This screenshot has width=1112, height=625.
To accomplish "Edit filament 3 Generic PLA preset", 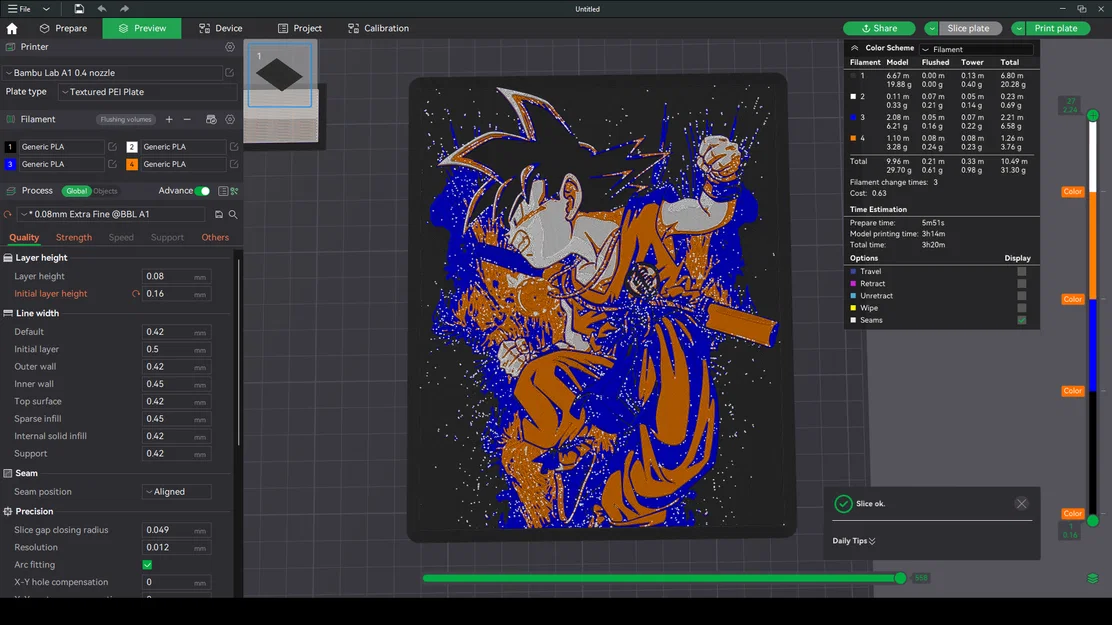I will click(112, 164).
